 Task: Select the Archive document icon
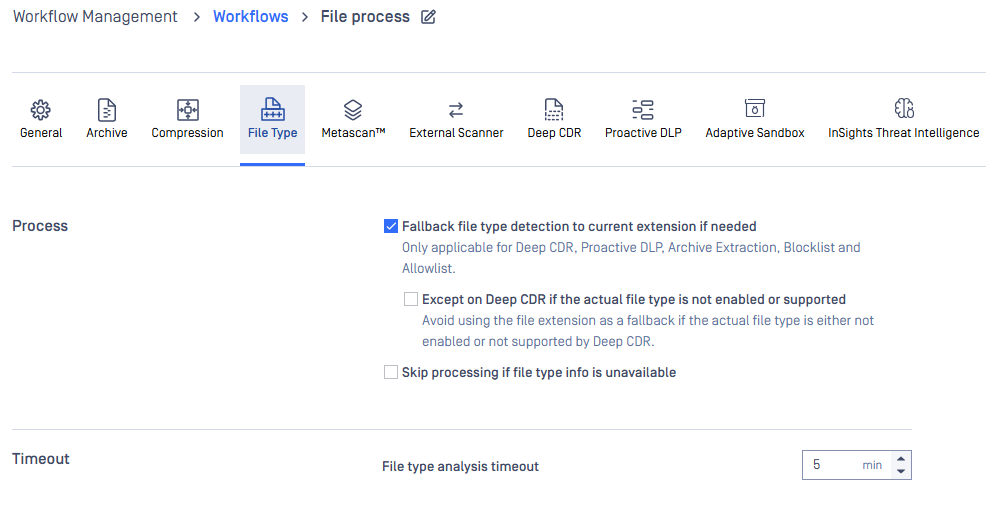[107, 109]
